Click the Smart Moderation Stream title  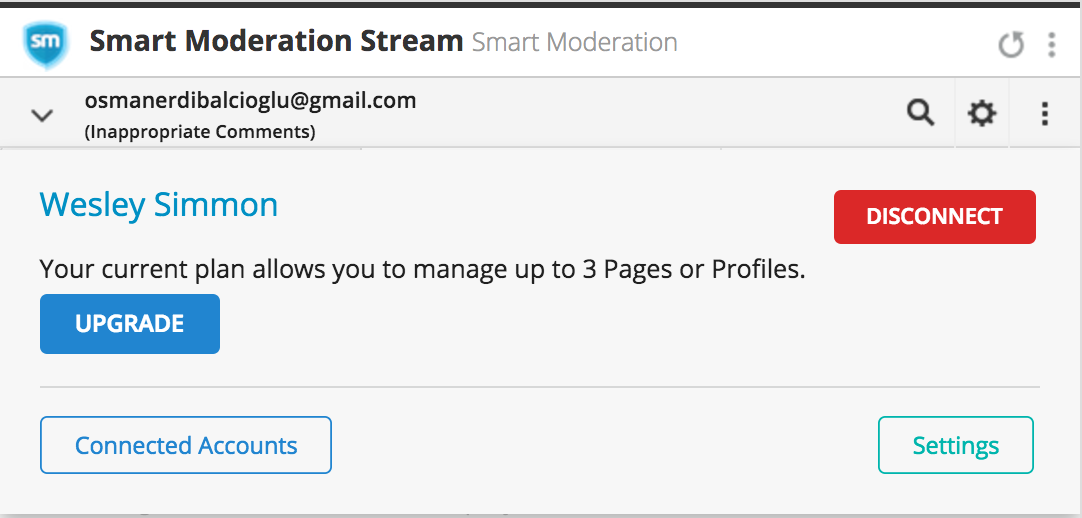(x=276, y=42)
